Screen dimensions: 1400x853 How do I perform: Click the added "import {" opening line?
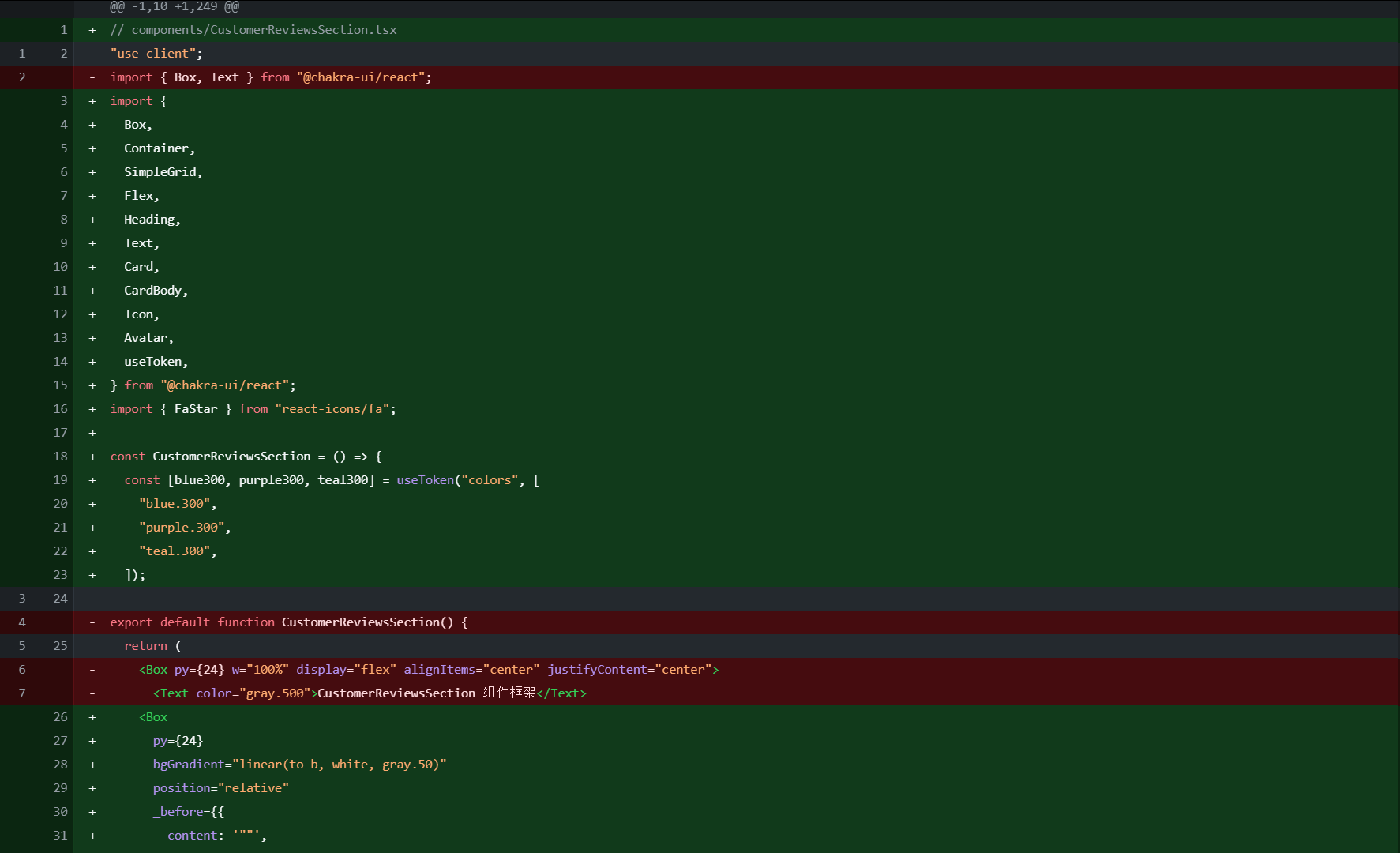point(139,101)
